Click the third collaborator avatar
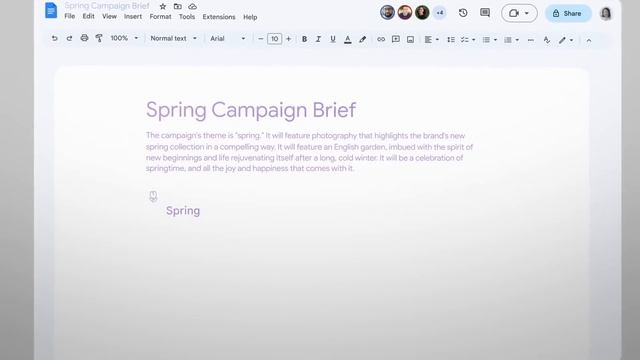640x360 pixels. [x=422, y=12]
